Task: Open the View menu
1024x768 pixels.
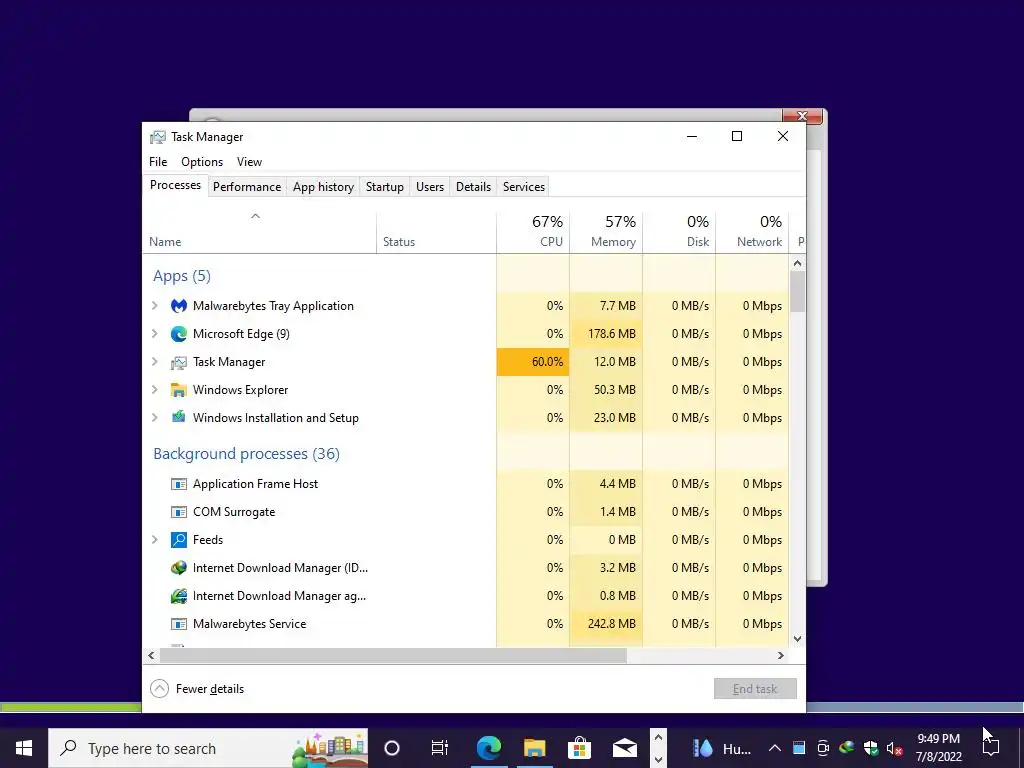Action: (249, 162)
